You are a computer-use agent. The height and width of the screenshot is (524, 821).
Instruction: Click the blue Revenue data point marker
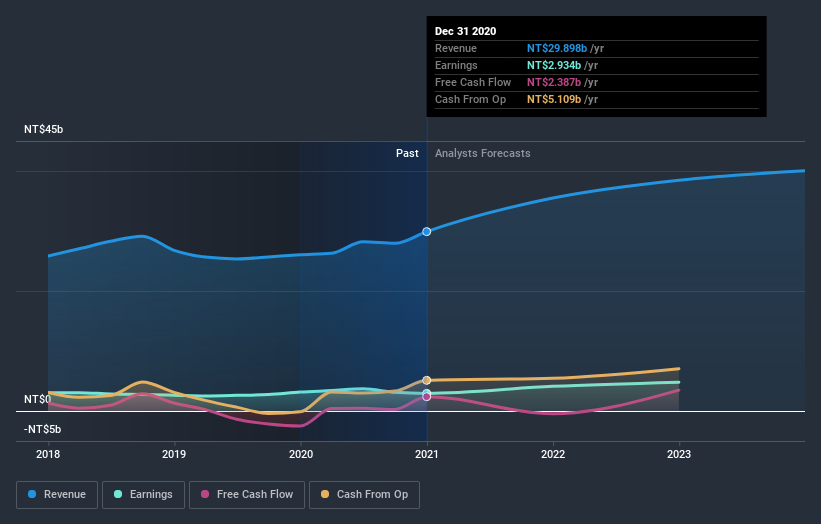click(427, 231)
